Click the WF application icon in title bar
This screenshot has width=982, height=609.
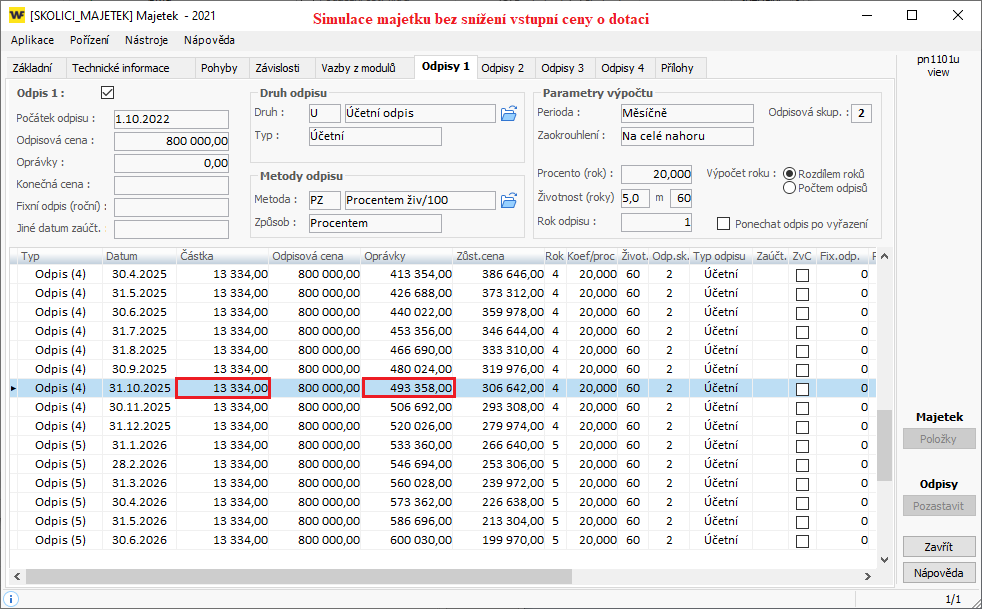[x=16, y=15]
